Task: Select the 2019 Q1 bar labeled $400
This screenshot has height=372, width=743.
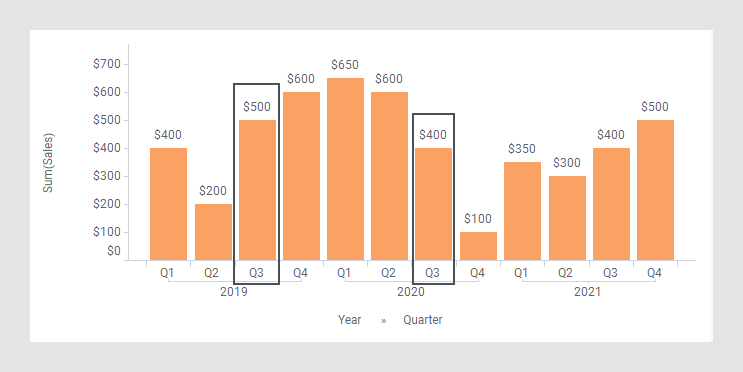Action: [x=168, y=204]
